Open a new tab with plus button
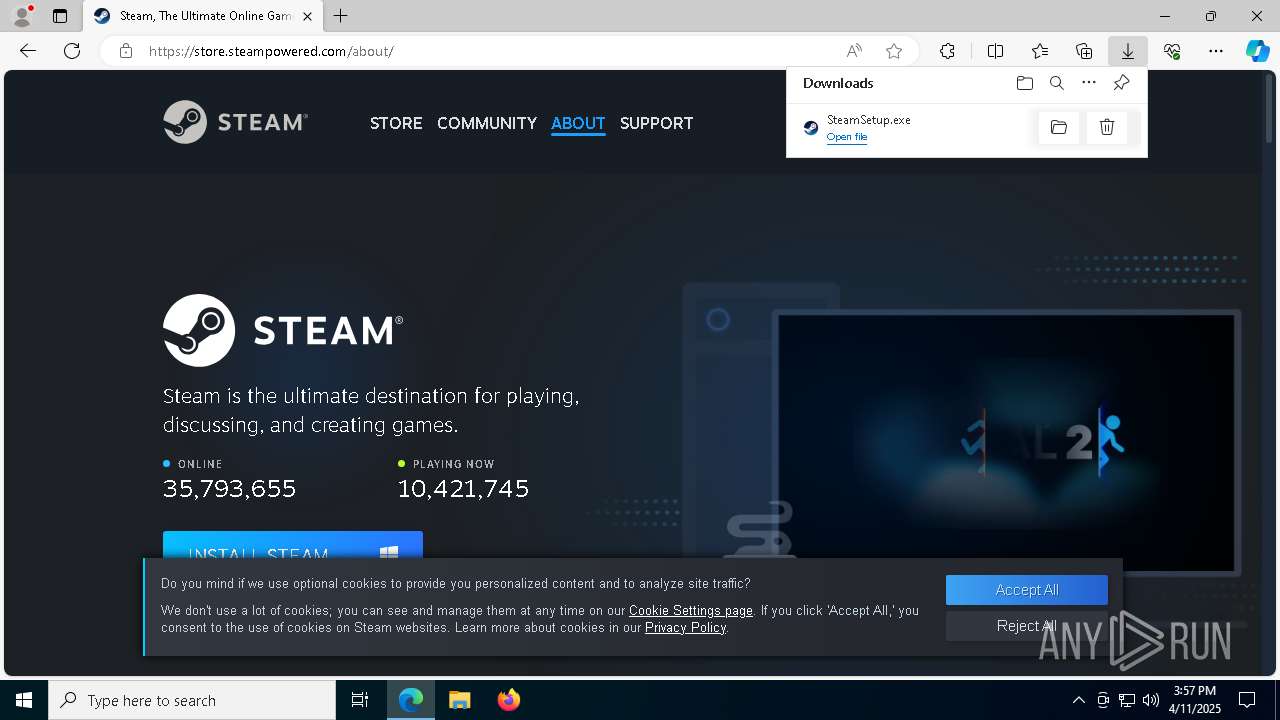The image size is (1280, 720). click(341, 16)
